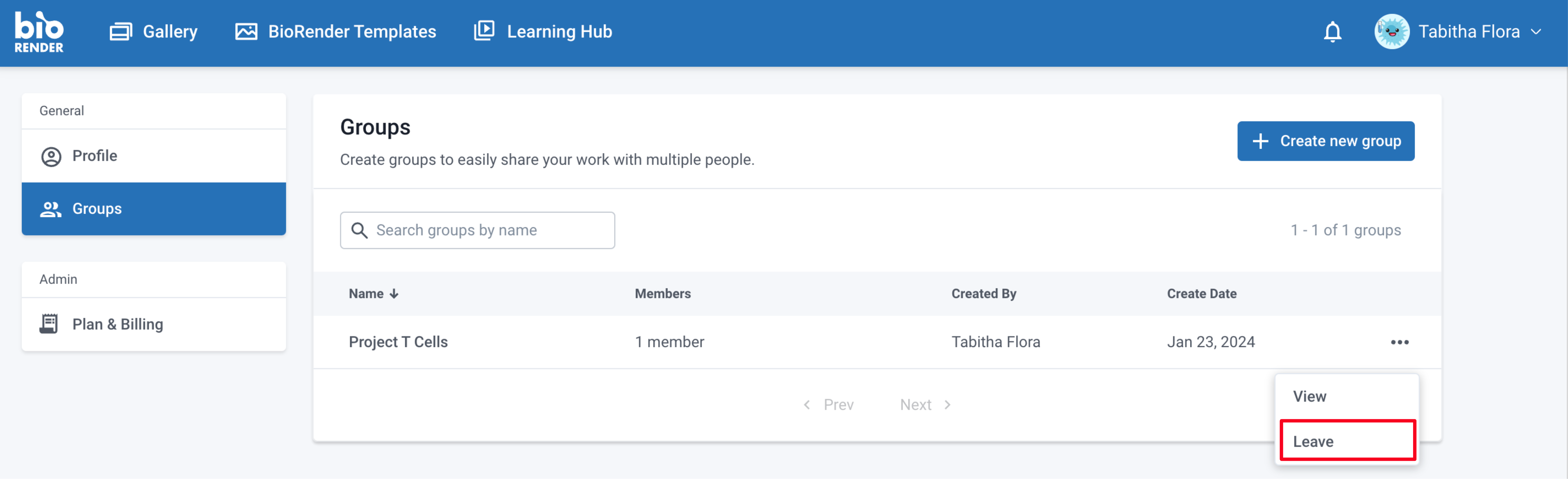This screenshot has width=1568, height=479.
Task: Expand the user menu chevron
Action: pyautogui.click(x=1536, y=32)
